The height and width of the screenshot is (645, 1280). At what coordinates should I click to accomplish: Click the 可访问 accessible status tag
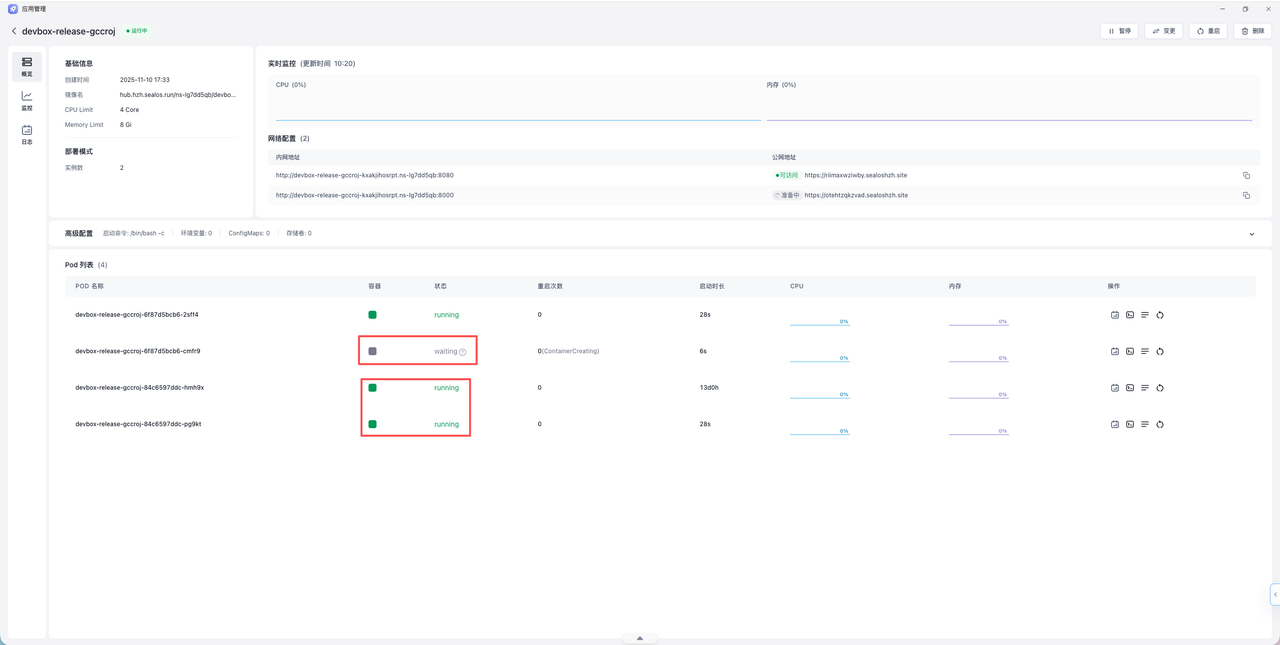[787, 175]
